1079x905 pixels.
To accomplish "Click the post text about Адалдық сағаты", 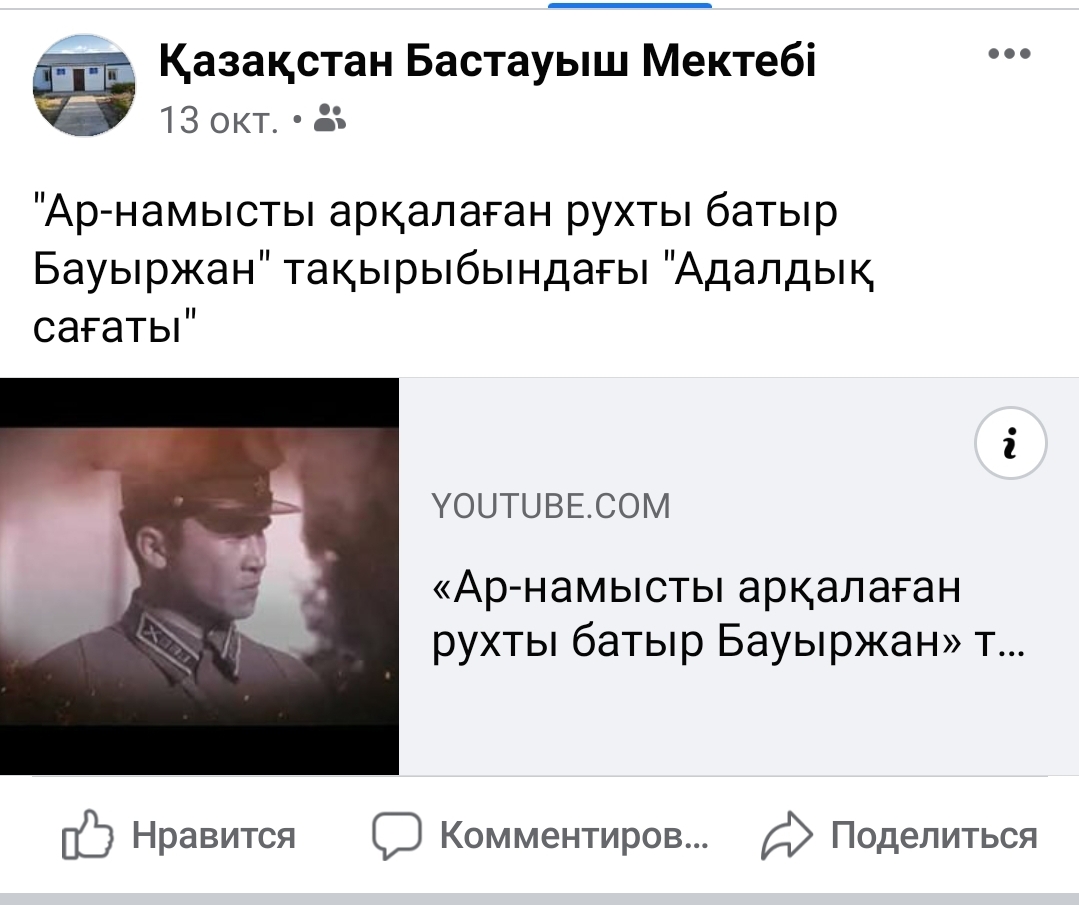I will coord(454,269).
